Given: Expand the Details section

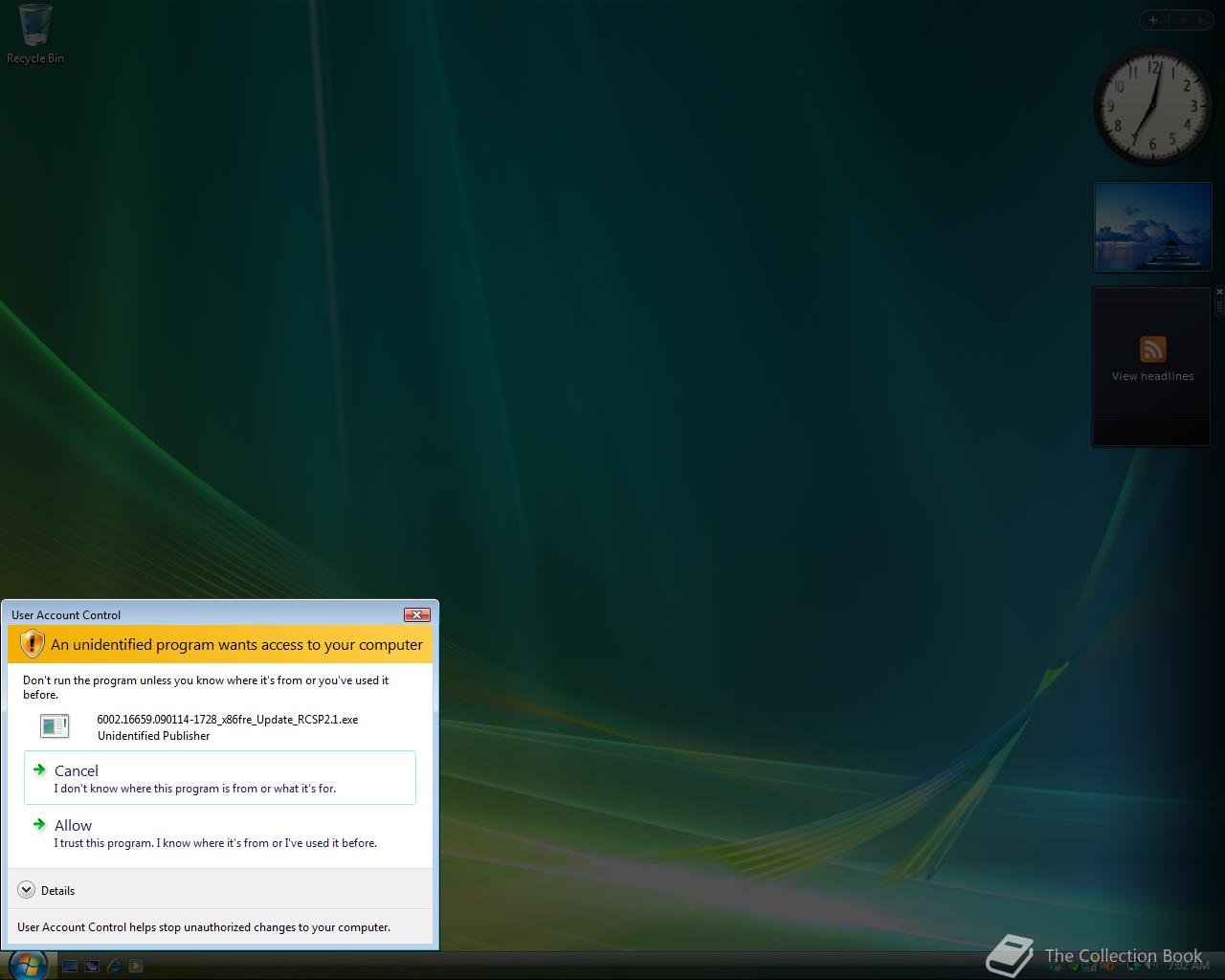Looking at the screenshot, I should (46, 890).
